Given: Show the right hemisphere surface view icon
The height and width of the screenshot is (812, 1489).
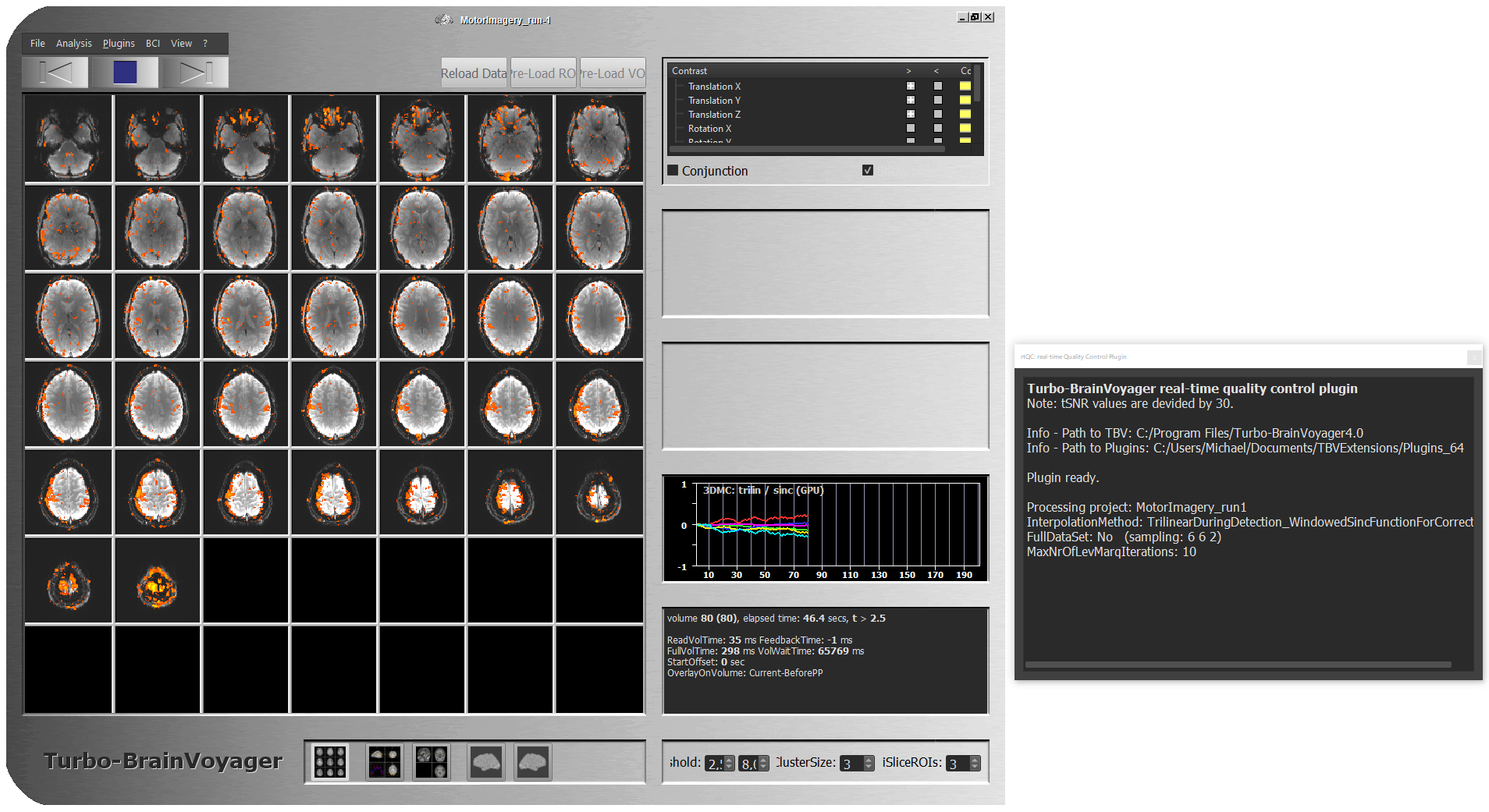Looking at the screenshot, I should tap(533, 762).
